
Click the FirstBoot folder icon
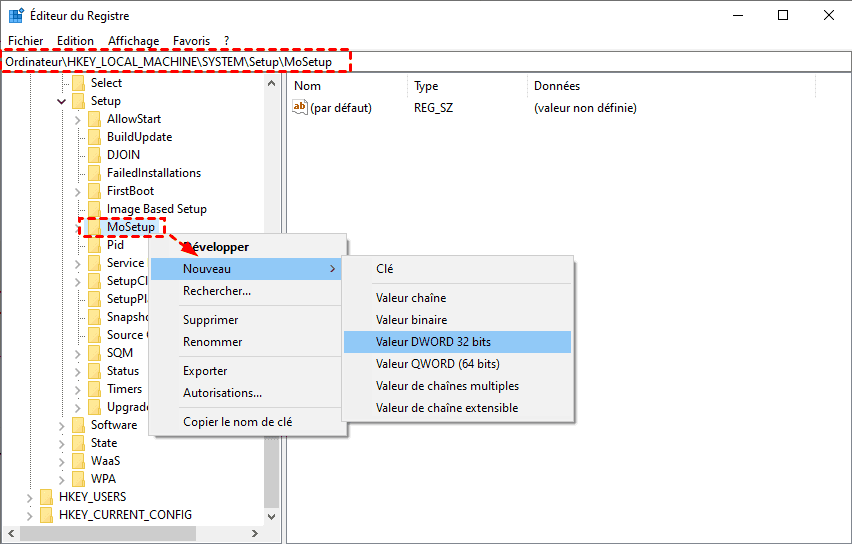(95, 191)
